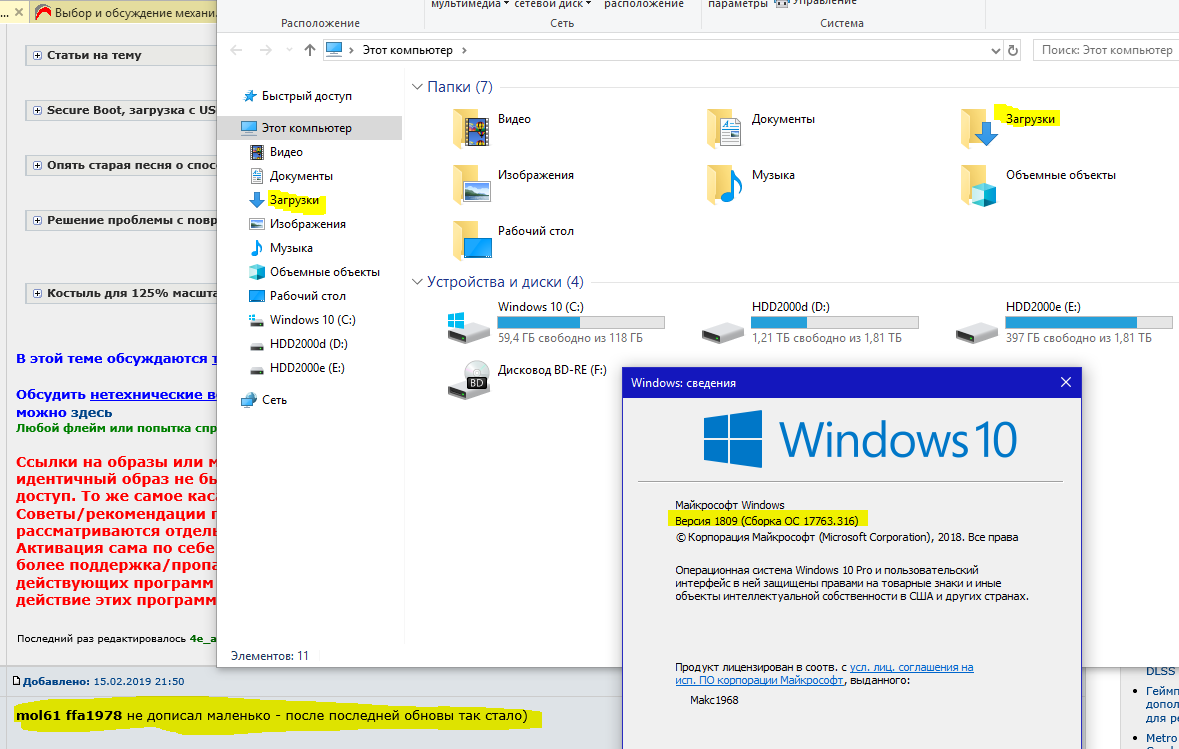Screen dimensions: 1179x749
Task: Collapse the Устройства и диски (4) group
Action: (x=417, y=282)
